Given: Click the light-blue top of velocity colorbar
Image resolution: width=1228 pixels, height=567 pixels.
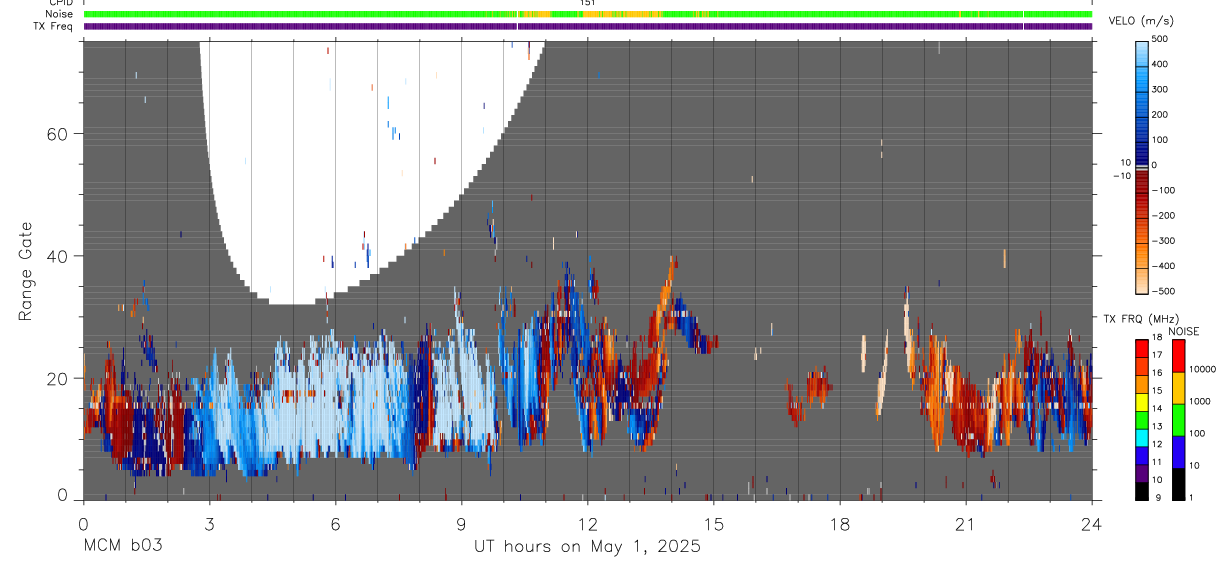Looking at the screenshot, I should coord(1142,55).
